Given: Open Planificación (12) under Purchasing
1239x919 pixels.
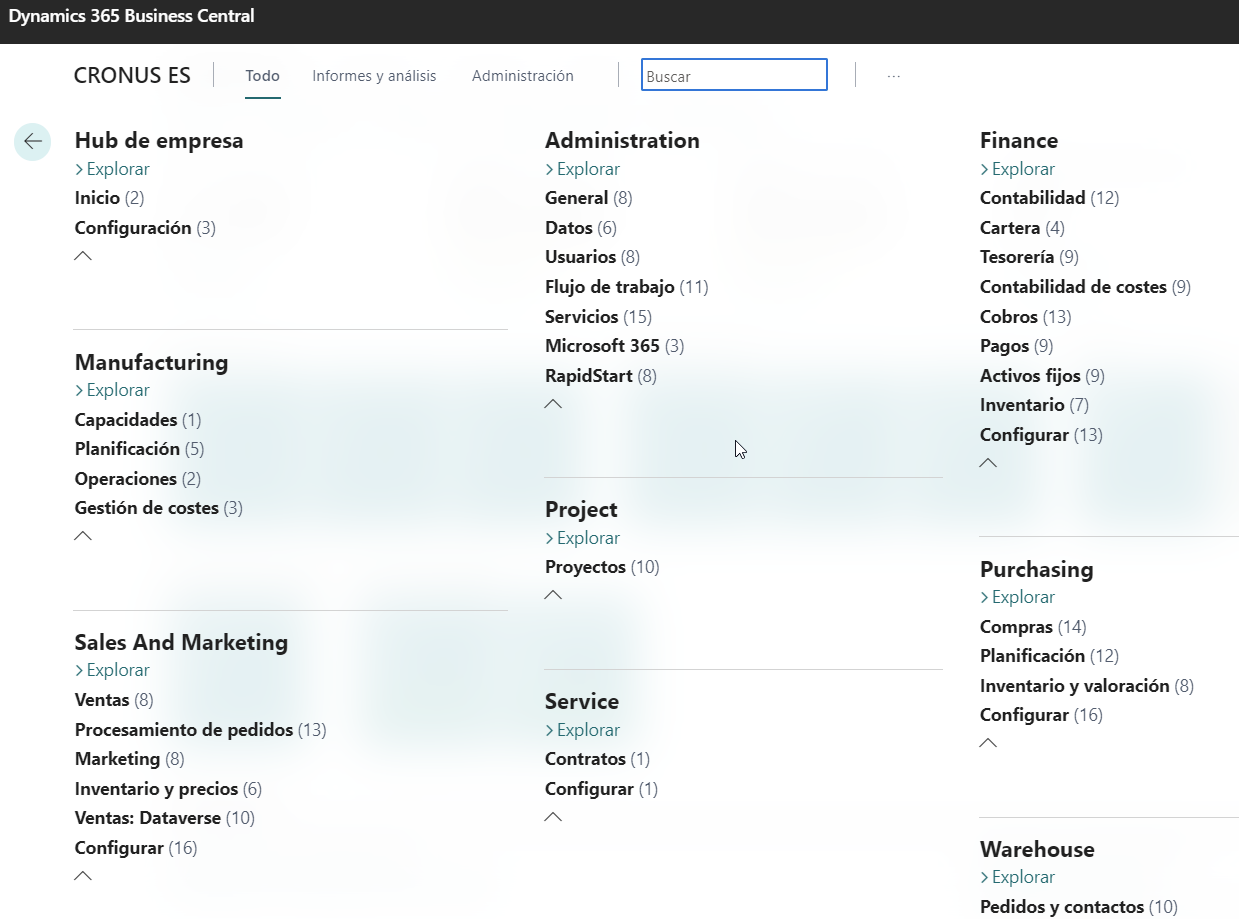Looking at the screenshot, I should 1049,656.
